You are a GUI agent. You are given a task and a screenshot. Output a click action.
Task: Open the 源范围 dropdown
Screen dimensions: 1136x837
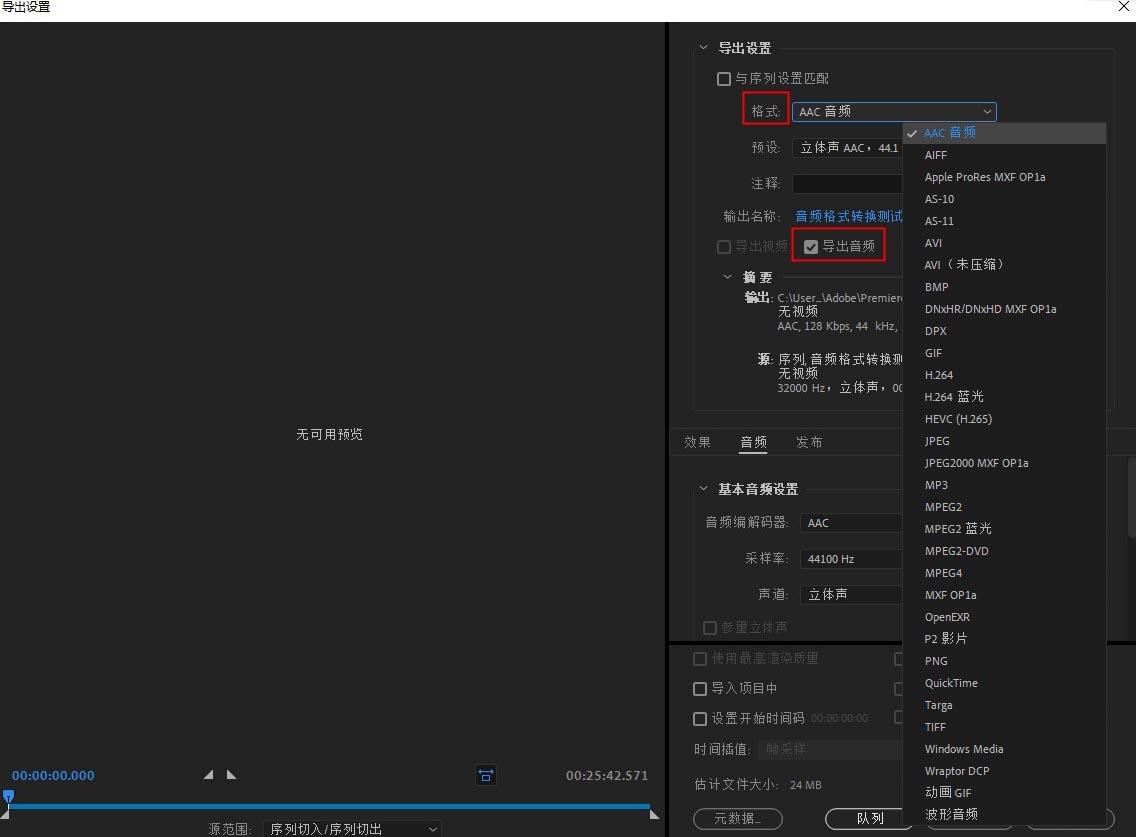[353, 829]
